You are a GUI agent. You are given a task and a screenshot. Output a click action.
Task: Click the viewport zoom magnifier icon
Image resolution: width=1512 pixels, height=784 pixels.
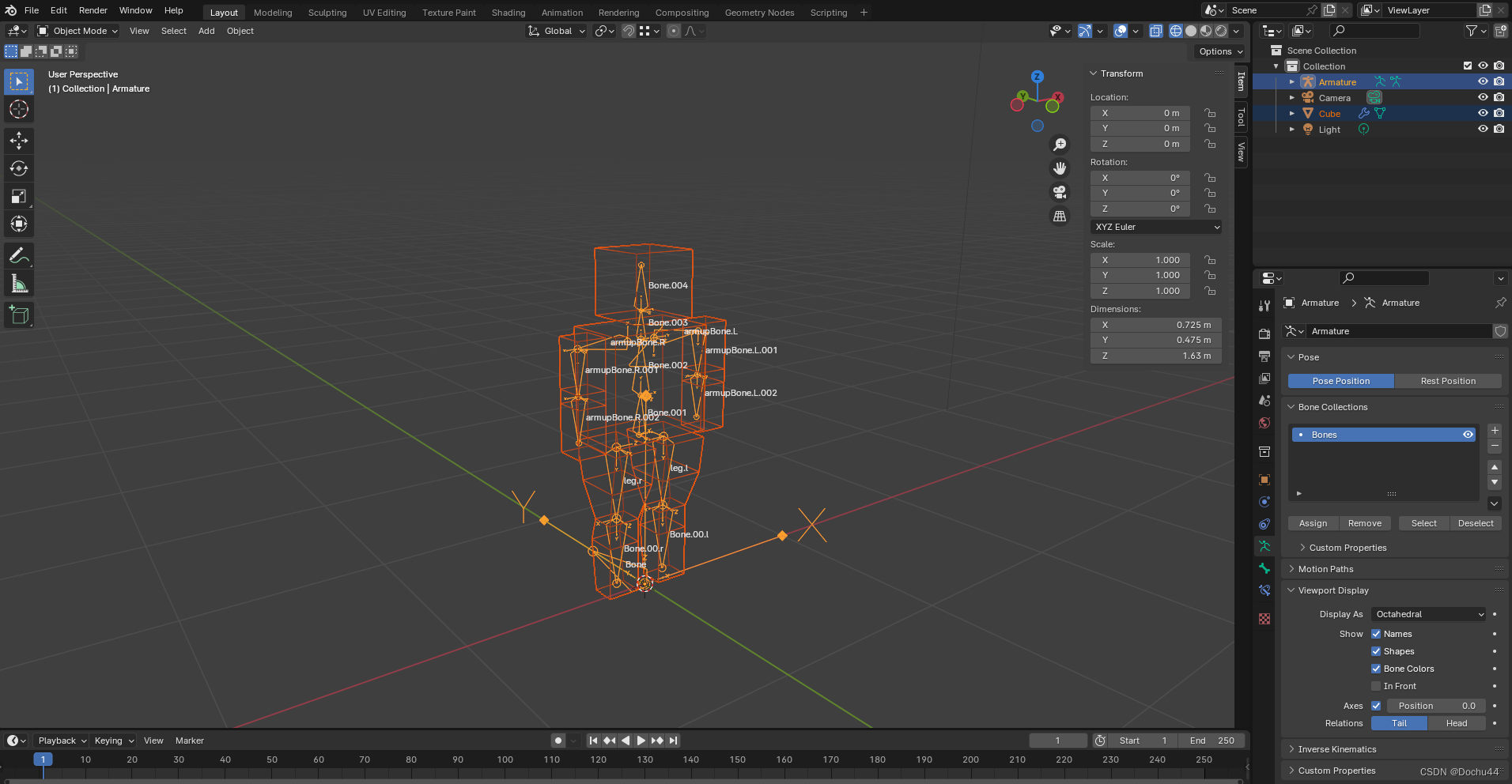(1060, 144)
